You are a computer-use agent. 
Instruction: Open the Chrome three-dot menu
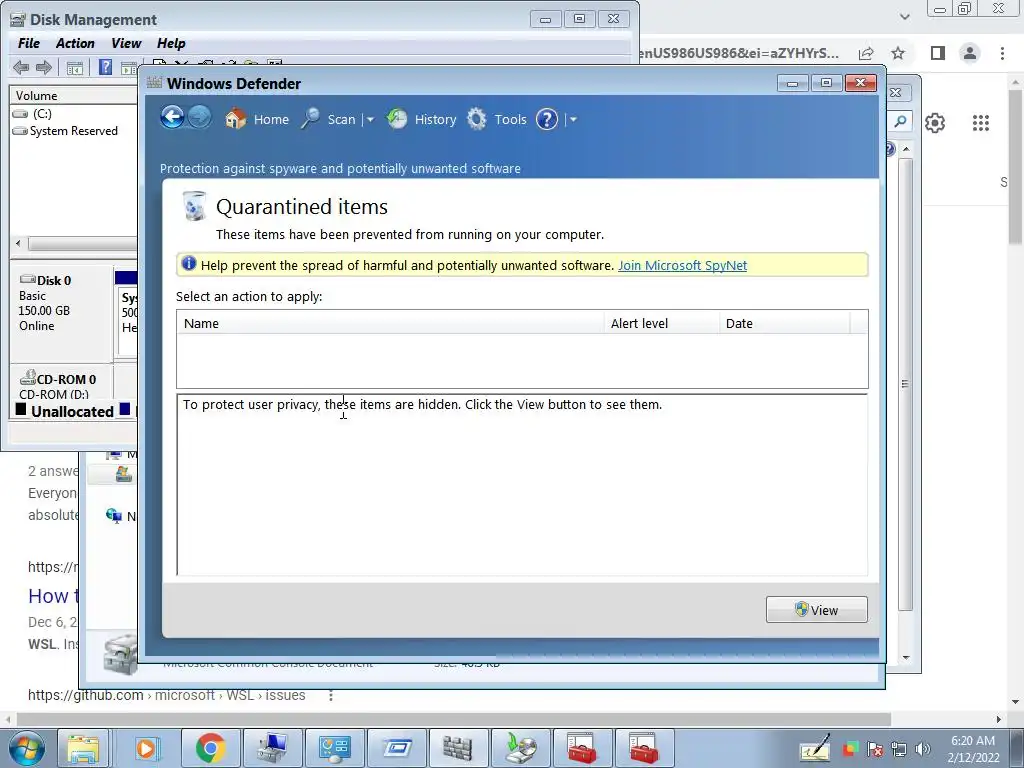pos(1002,53)
